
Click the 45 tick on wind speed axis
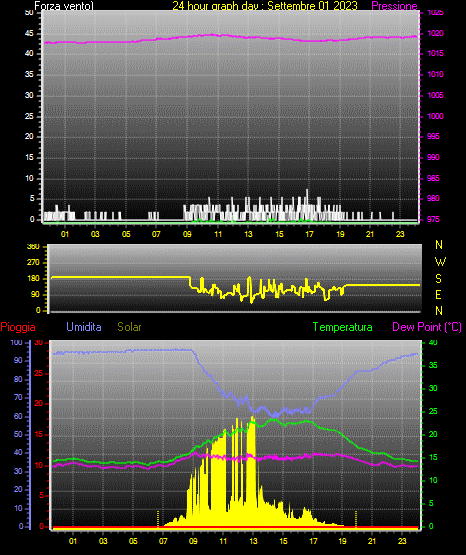point(29,33)
